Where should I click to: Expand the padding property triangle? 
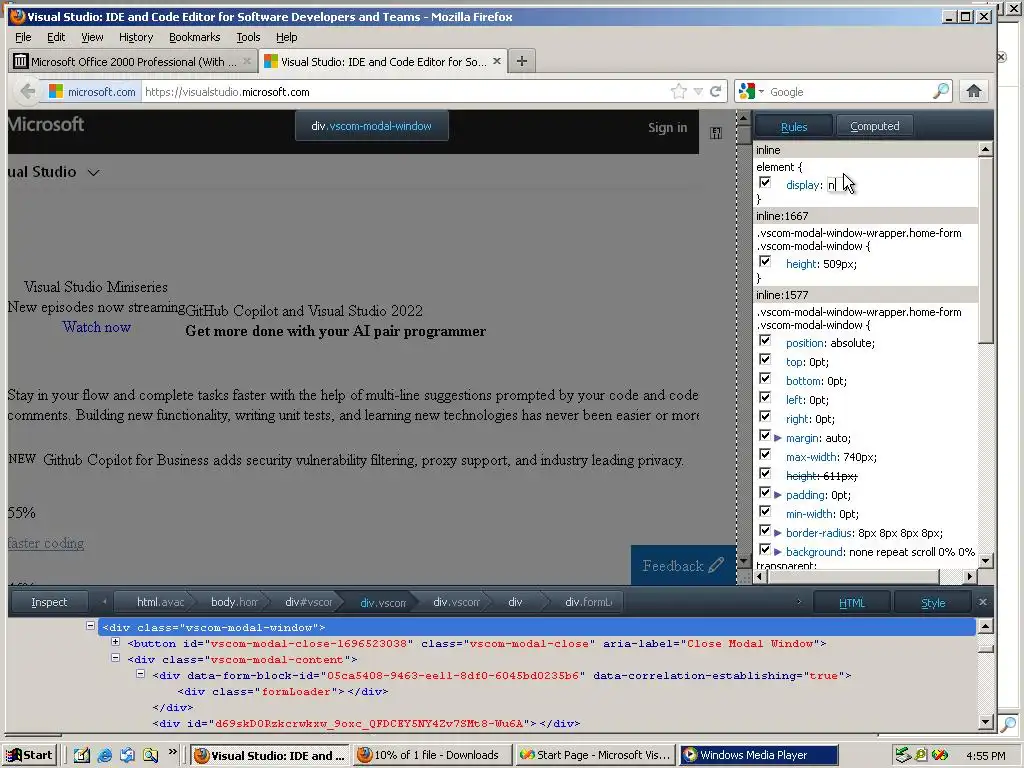coord(778,495)
